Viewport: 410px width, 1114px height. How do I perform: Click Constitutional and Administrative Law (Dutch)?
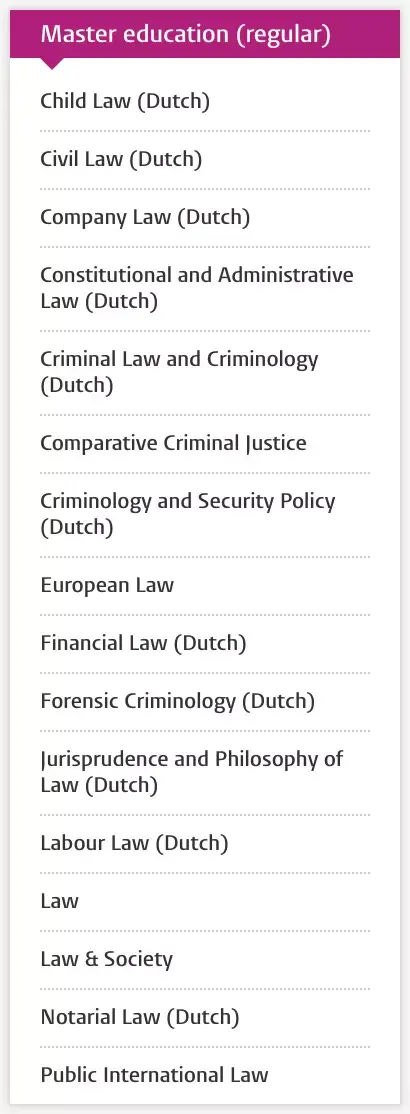[x=197, y=288]
